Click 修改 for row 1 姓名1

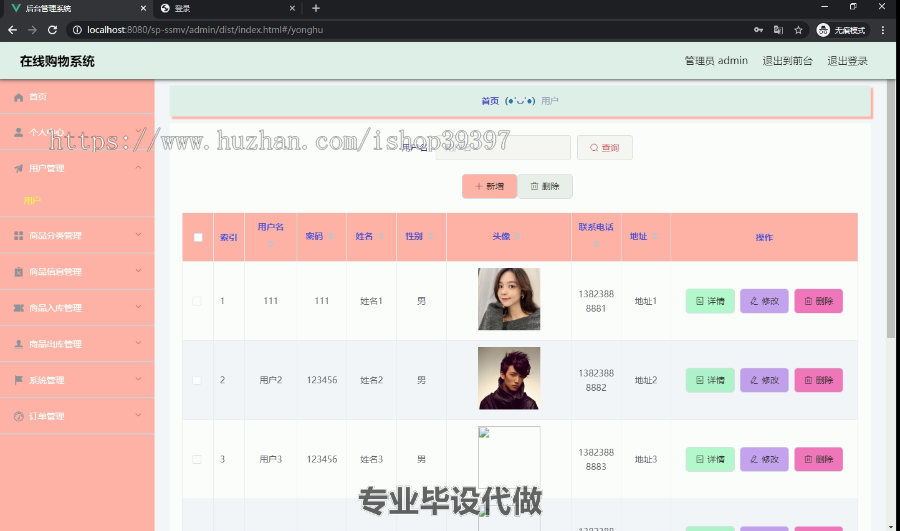click(x=764, y=301)
